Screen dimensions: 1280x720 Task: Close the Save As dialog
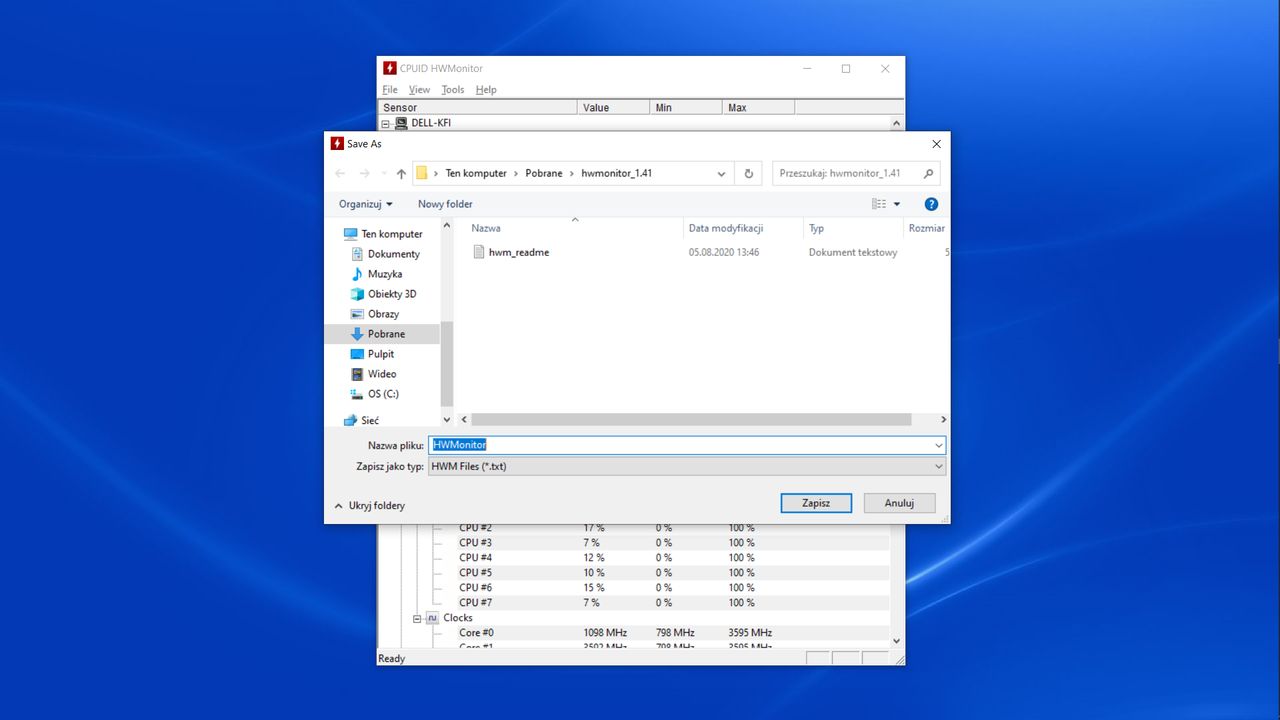[935, 144]
